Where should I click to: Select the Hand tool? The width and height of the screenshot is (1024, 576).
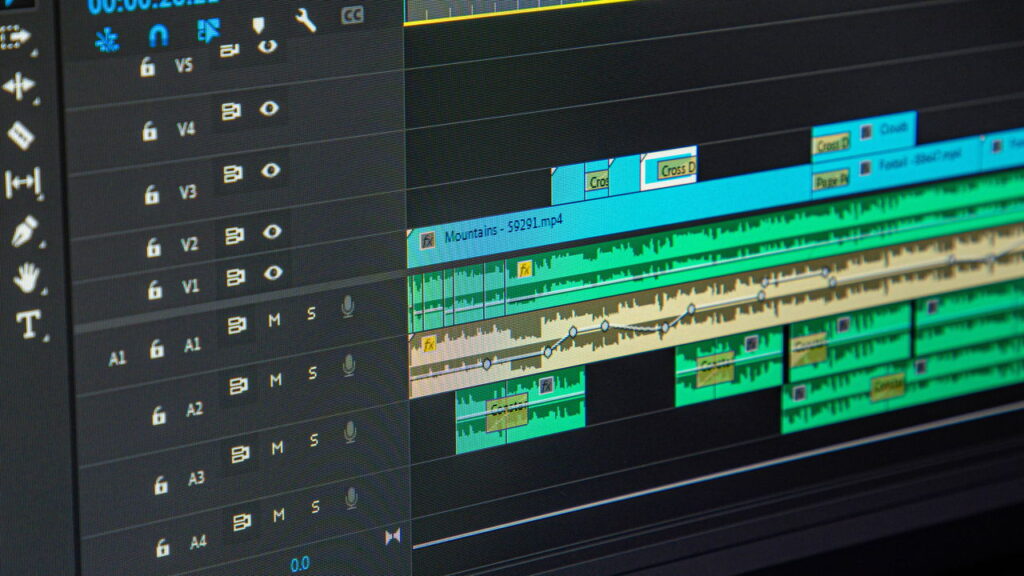(26, 277)
